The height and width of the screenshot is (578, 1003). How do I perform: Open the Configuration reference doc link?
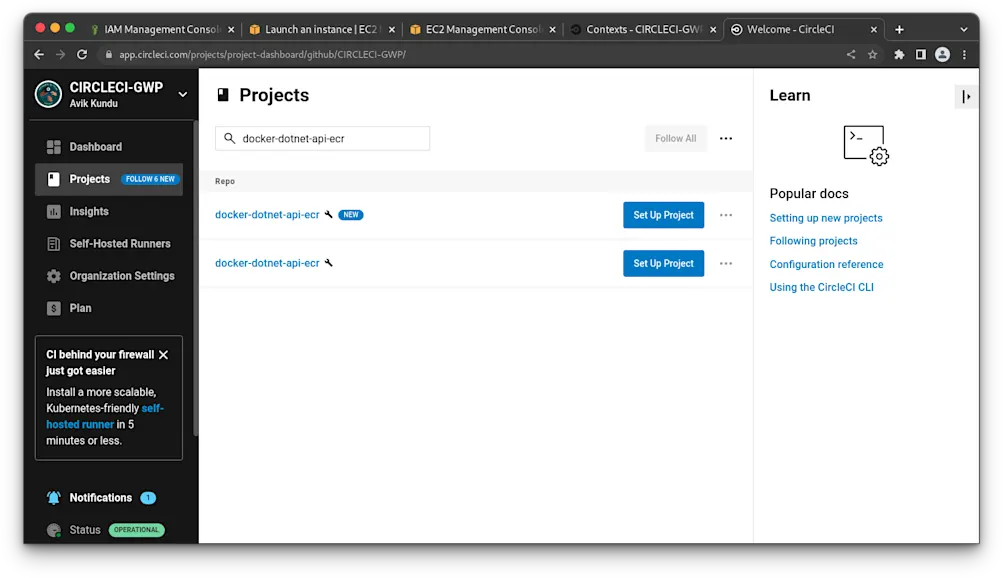point(826,264)
